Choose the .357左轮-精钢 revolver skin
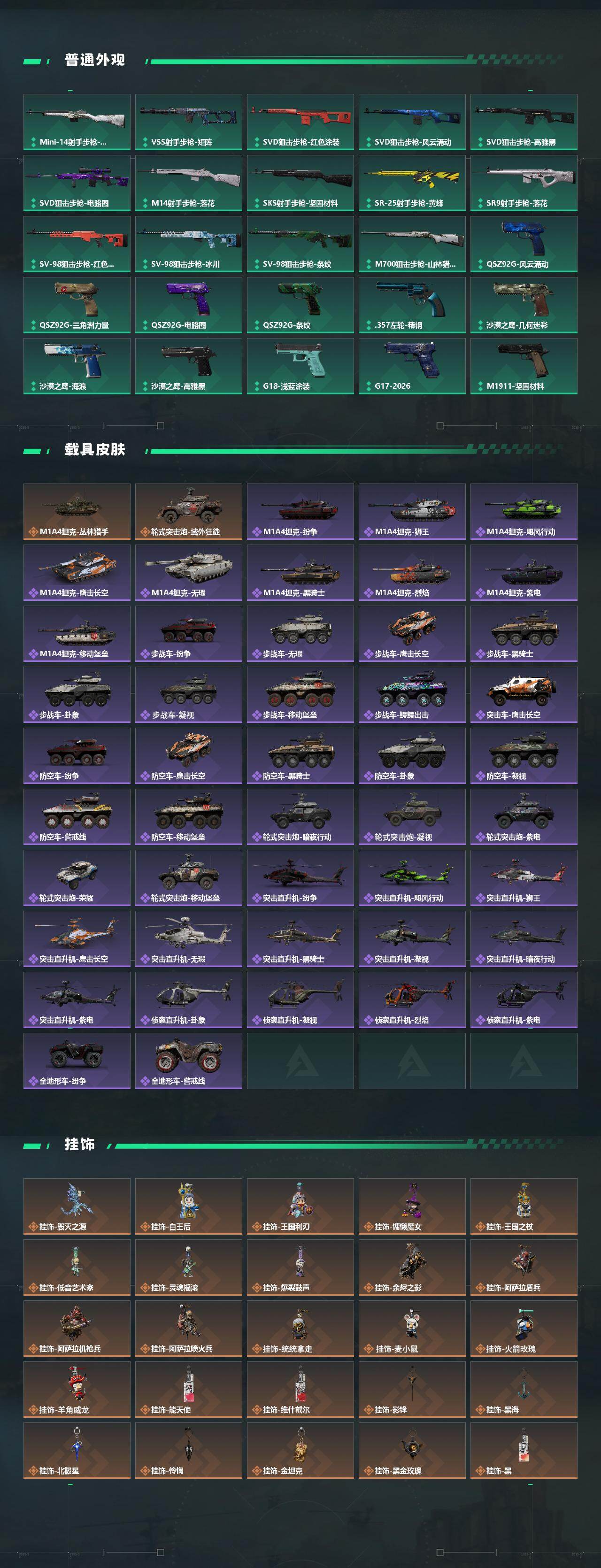 412,305
